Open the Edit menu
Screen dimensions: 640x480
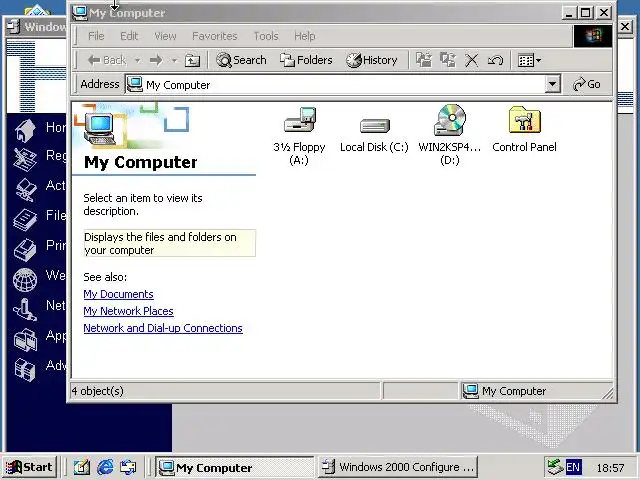click(x=129, y=36)
